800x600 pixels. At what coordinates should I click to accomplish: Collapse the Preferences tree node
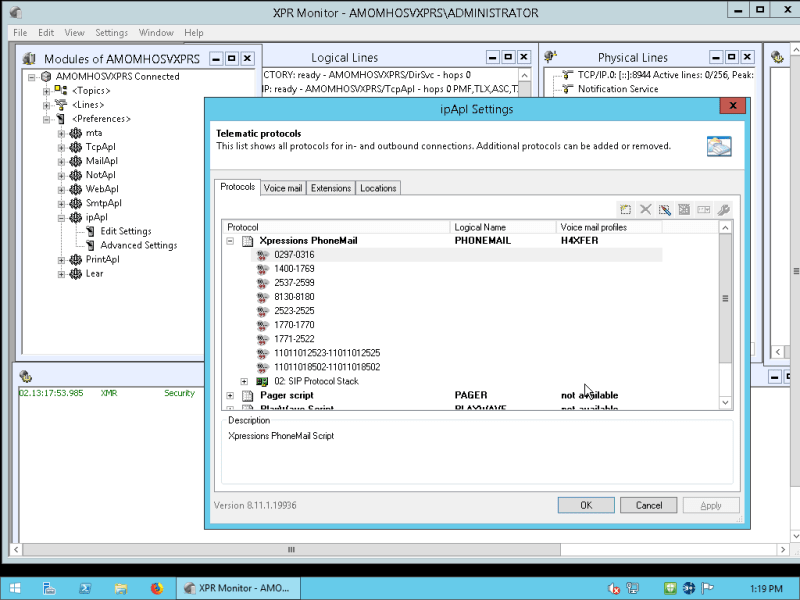46,119
